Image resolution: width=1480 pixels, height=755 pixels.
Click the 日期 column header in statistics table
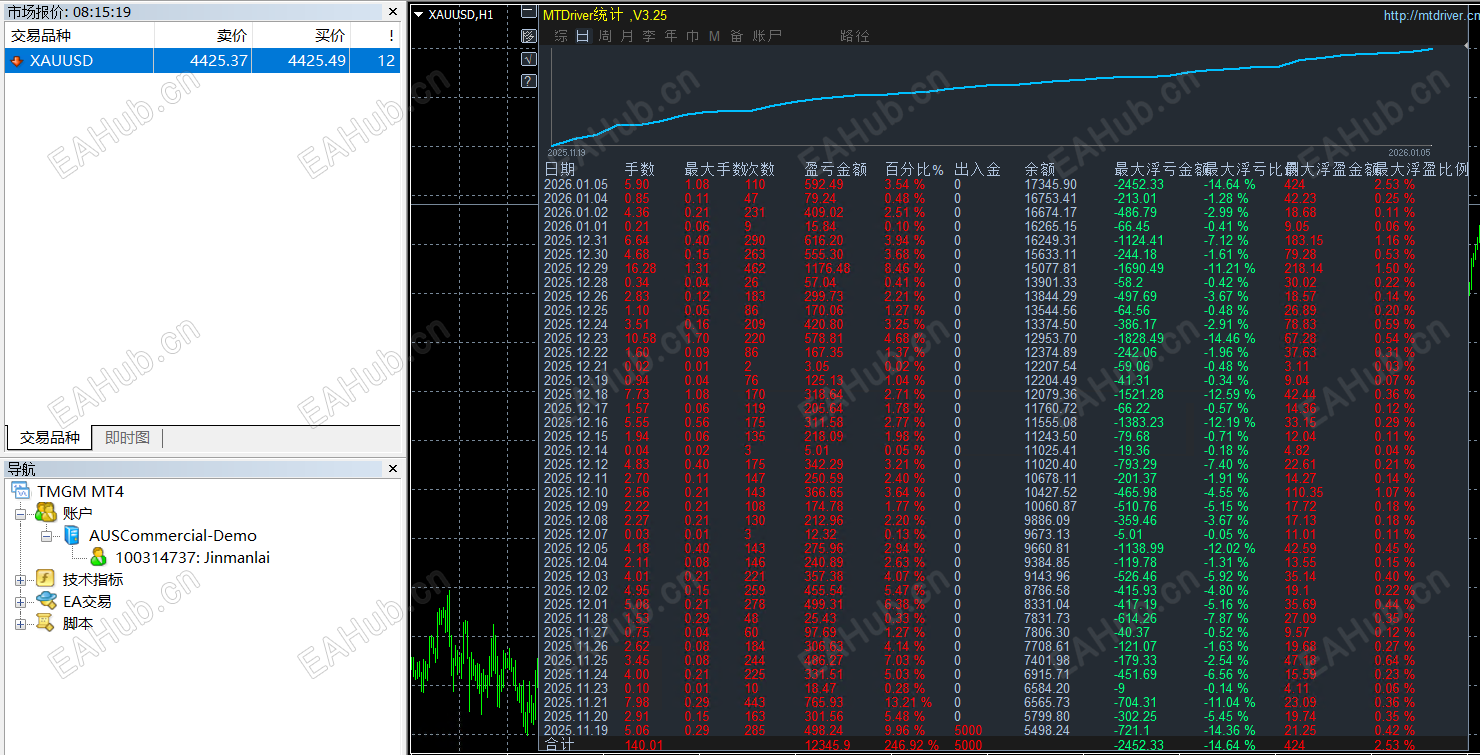pyautogui.click(x=560, y=170)
